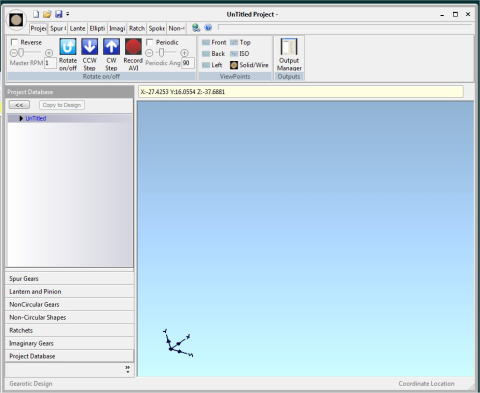Click the Gearotic application orb button
The width and height of the screenshot is (480, 393).
tap(16, 20)
